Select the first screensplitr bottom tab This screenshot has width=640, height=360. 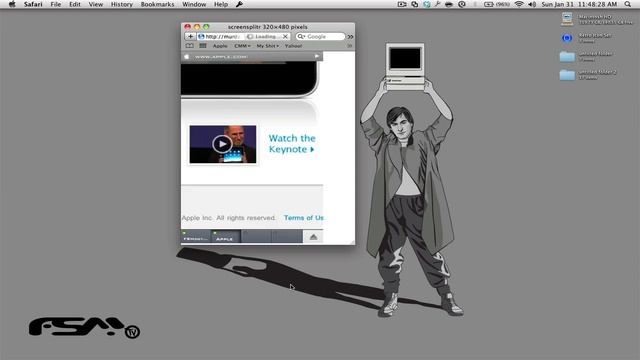point(196,236)
